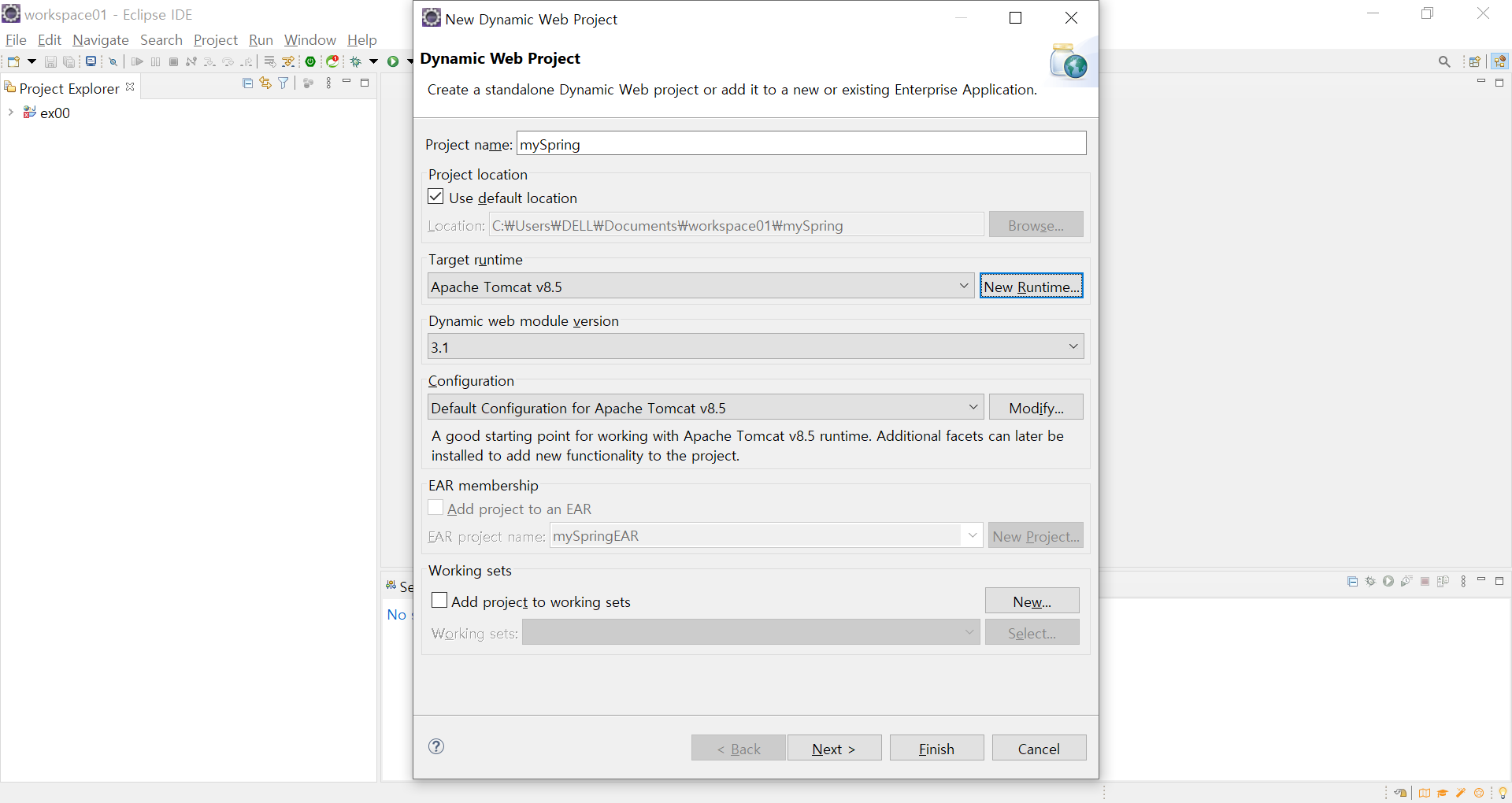Collapse All in Project Explorer
Screen dimensions: 1512x803
tap(247, 83)
